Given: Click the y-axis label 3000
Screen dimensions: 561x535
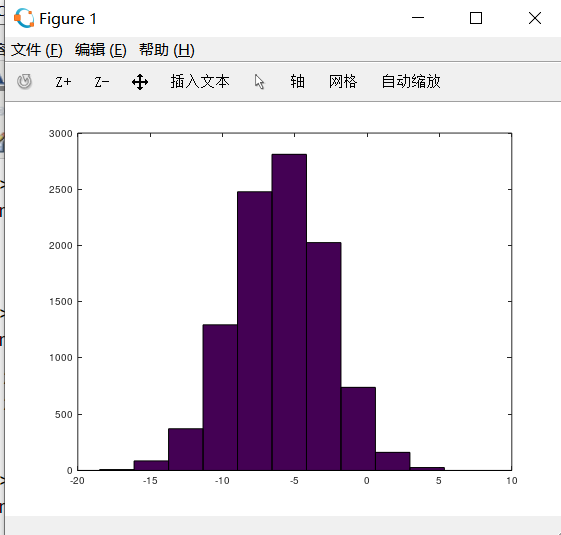Looking at the screenshot, I should 61,134.
